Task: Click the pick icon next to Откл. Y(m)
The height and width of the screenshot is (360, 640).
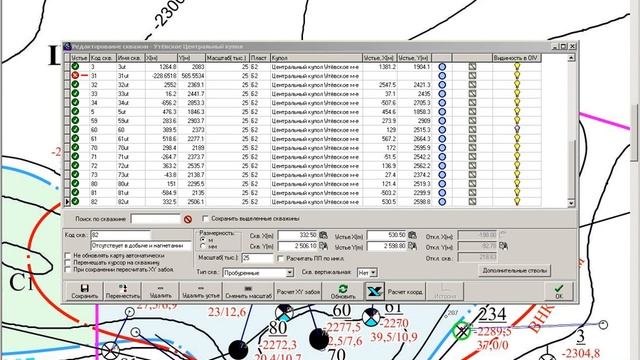Action: click(503, 246)
